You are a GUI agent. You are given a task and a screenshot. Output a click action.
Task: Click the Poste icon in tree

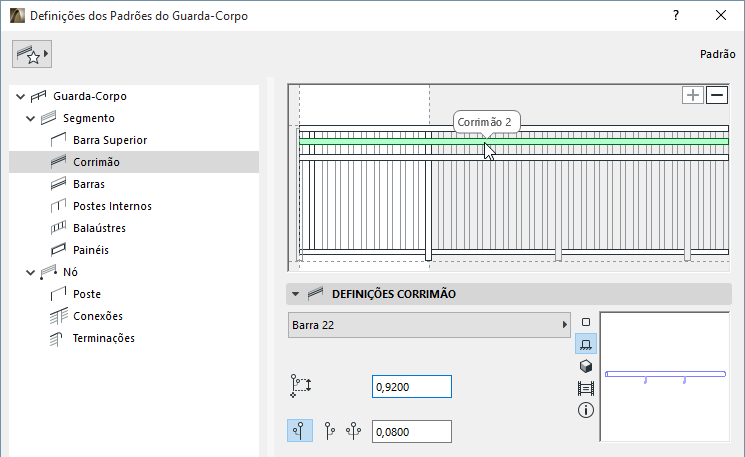coord(58,294)
